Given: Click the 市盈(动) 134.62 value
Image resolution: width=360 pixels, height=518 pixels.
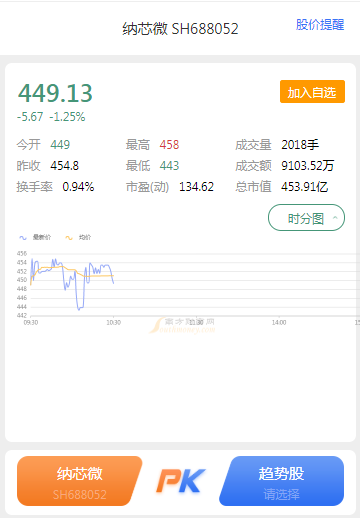Looking at the screenshot, I should coord(197,187).
